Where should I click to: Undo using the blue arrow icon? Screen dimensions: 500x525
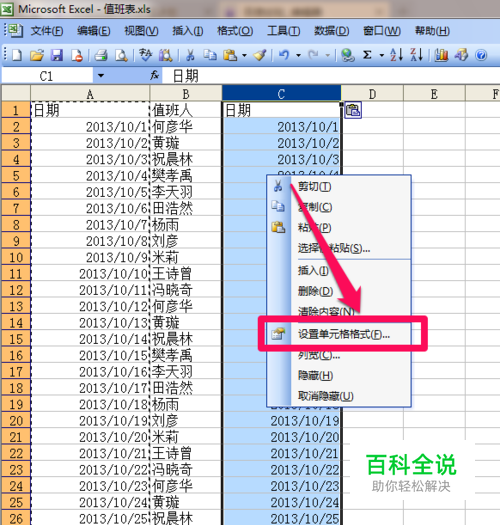coord(284,55)
